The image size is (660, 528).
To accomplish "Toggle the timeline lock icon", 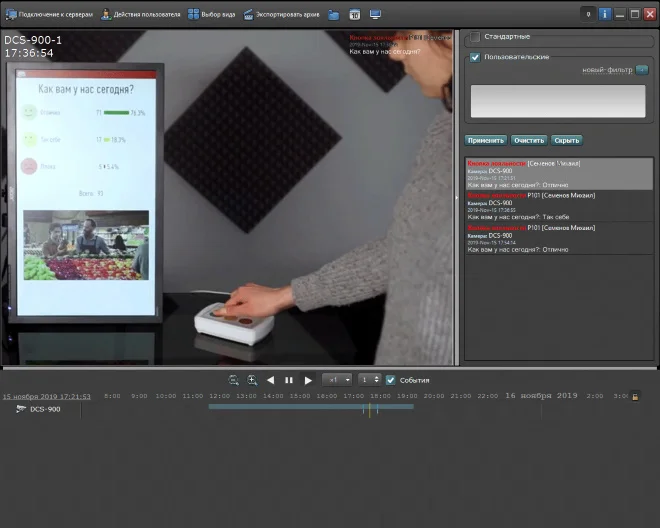I will coord(635,397).
